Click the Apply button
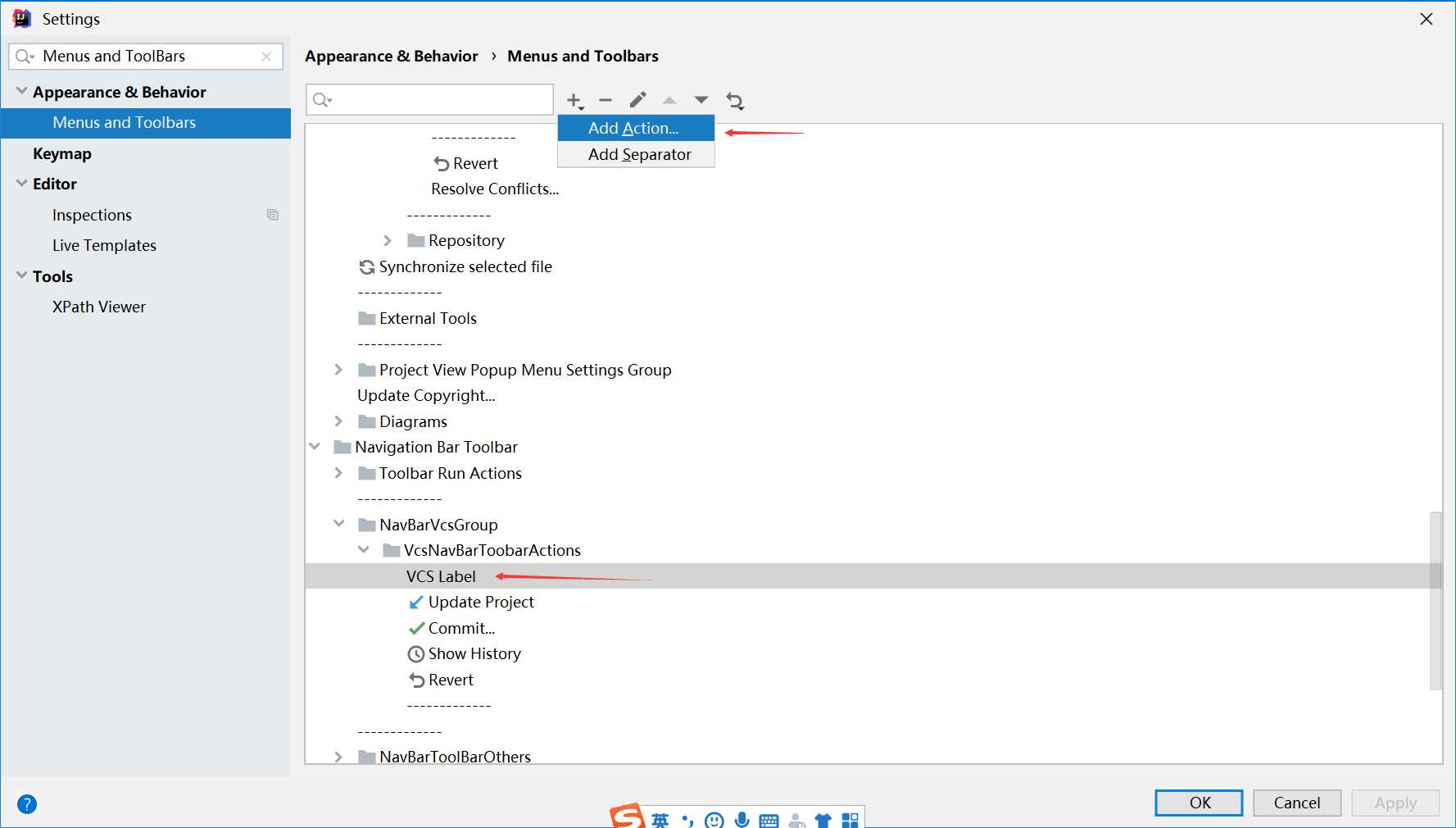1456x828 pixels. tap(1395, 803)
